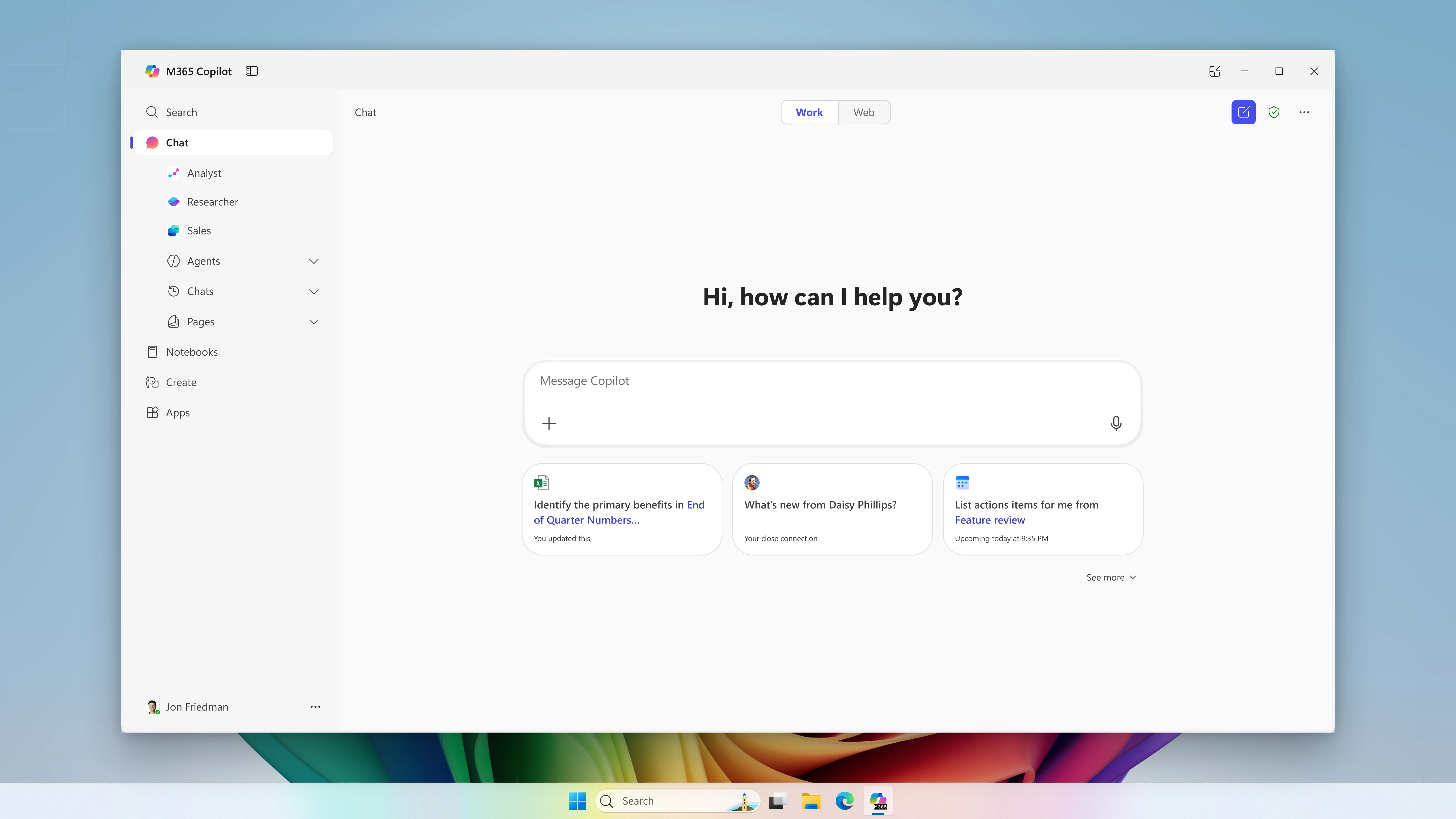Collapse the navigation sidebar
The image size is (1456, 819).
tap(252, 71)
